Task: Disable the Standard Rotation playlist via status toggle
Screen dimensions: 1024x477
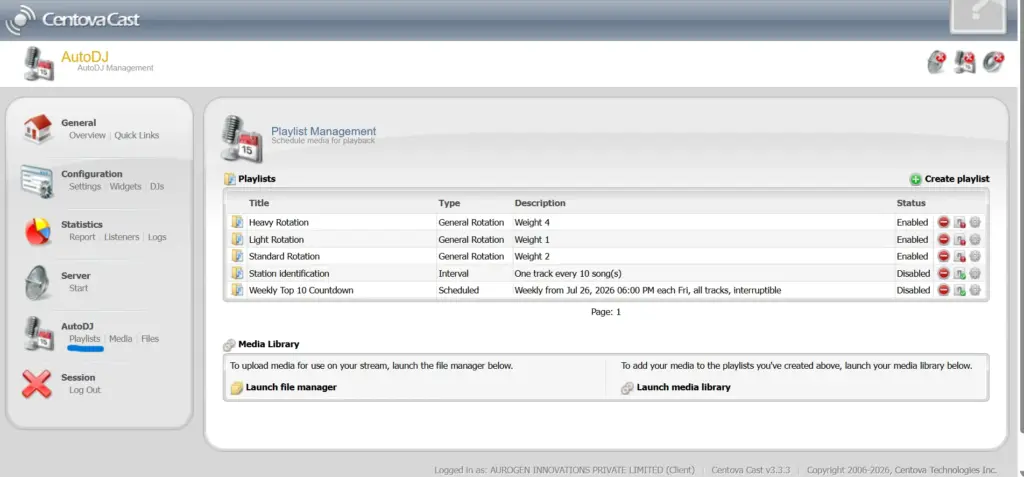Action: (x=959, y=257)
